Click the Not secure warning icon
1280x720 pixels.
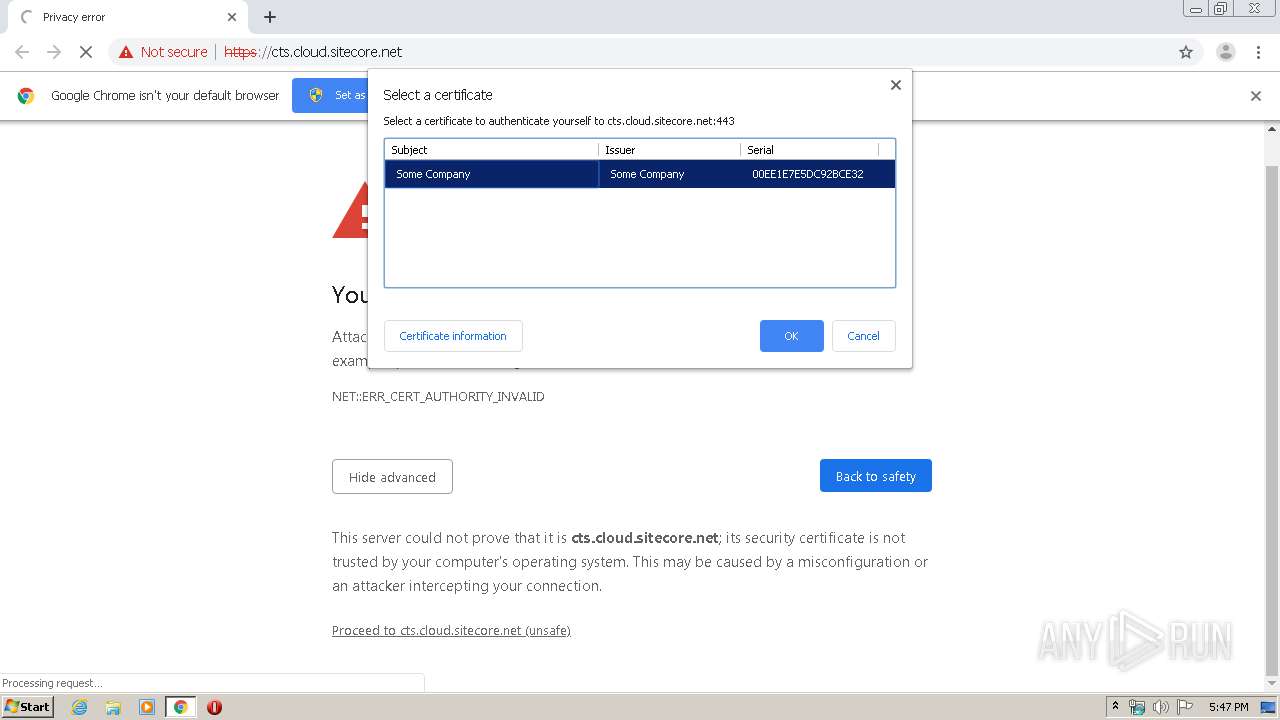[126, 52]
